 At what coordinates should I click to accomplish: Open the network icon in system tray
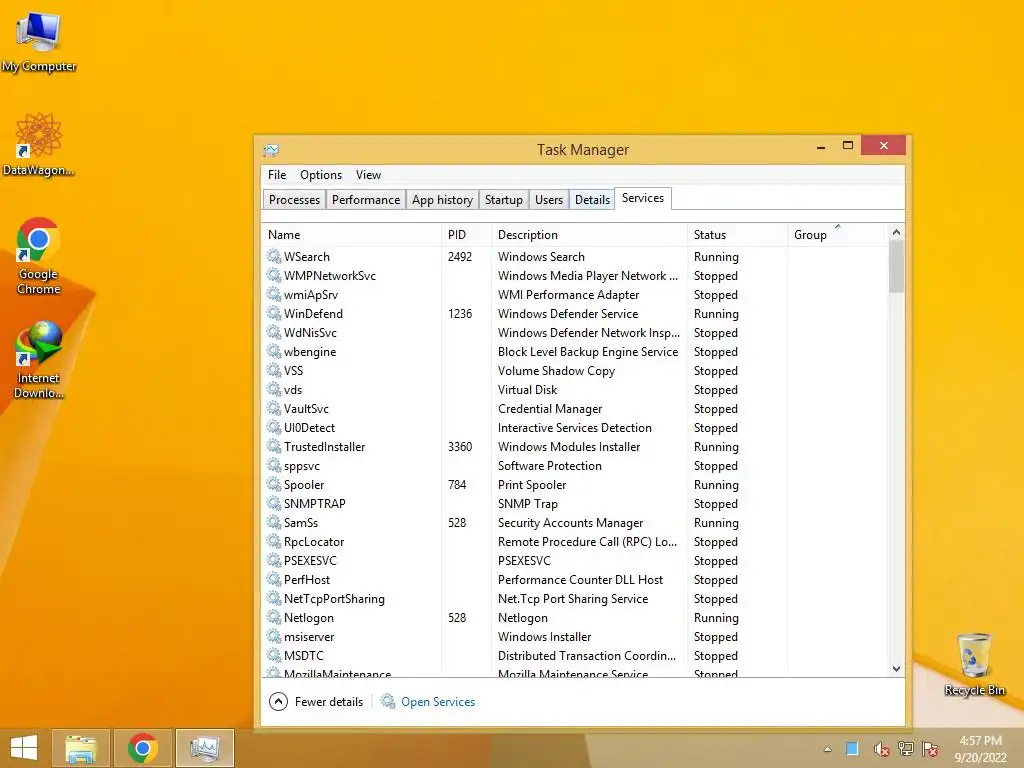906,749
